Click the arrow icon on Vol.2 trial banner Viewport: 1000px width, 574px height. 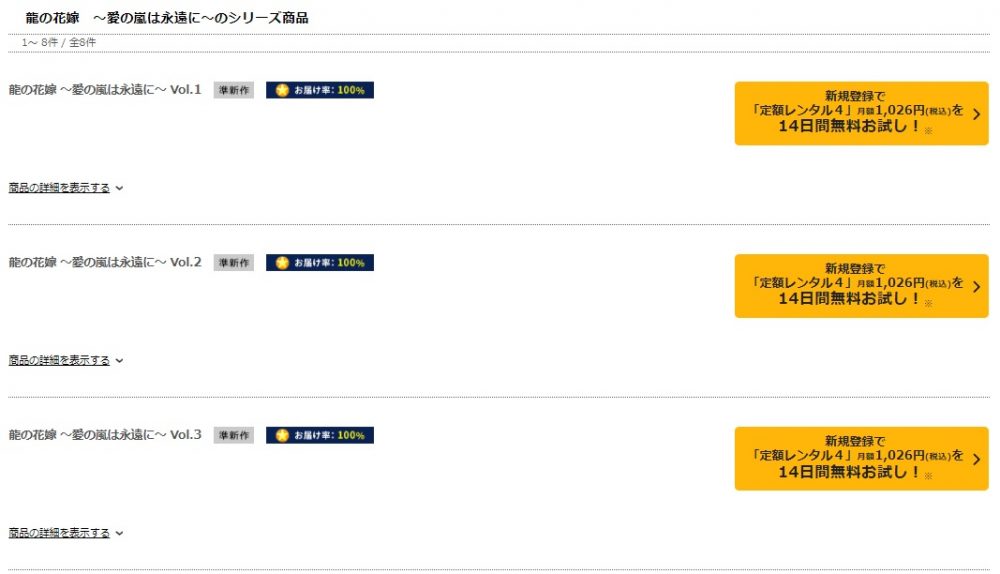[976, 287]
